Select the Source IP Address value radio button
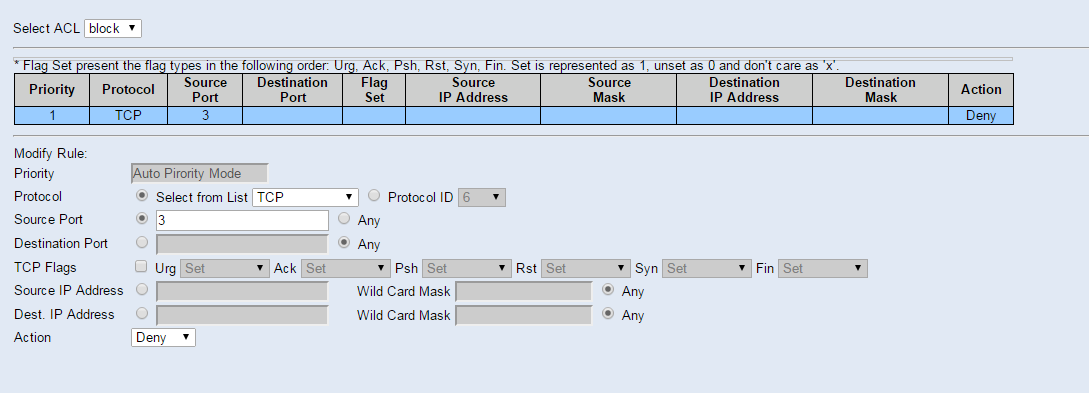 [142, 290]
